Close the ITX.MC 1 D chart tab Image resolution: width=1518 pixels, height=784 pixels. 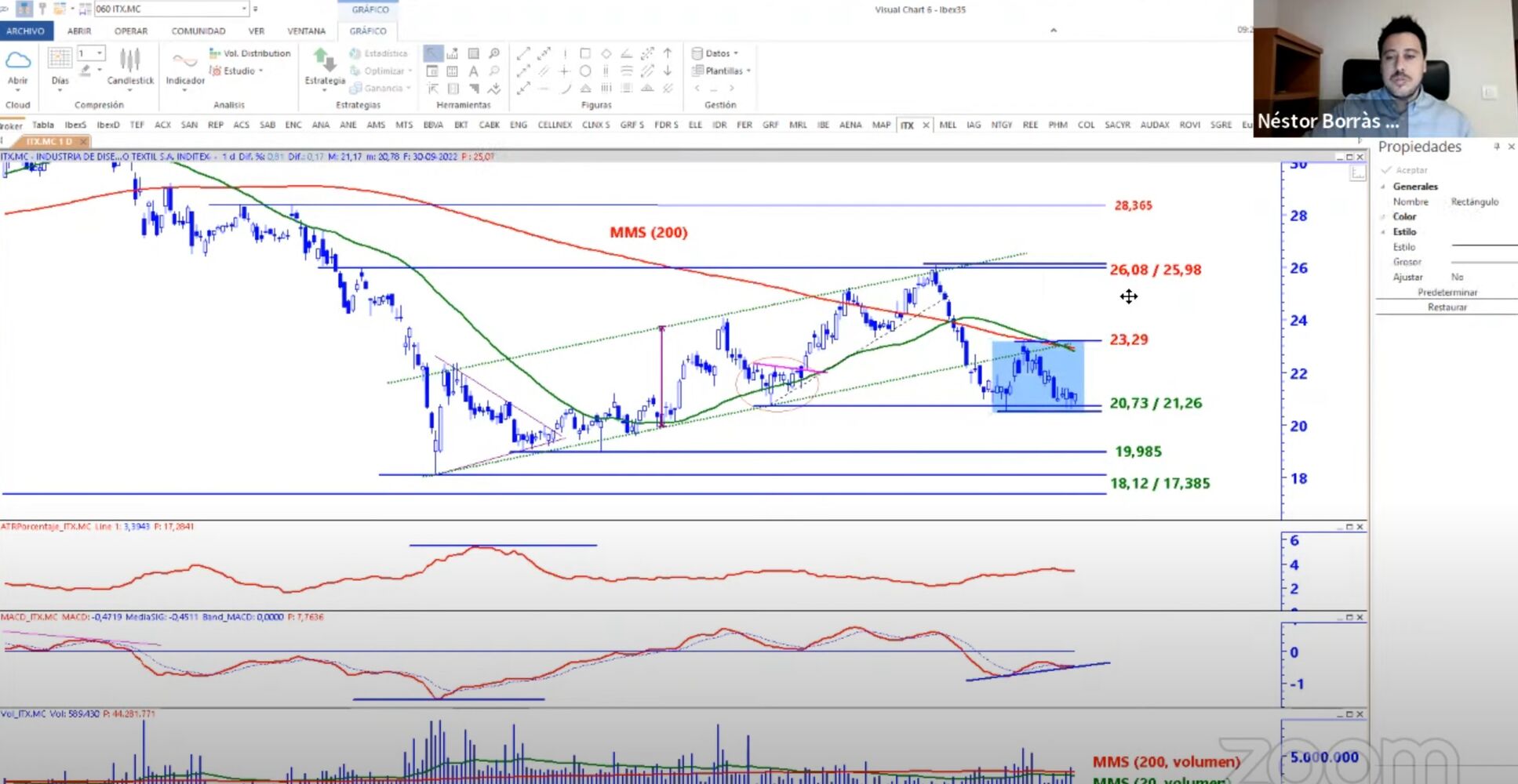(x=82, y=142)
